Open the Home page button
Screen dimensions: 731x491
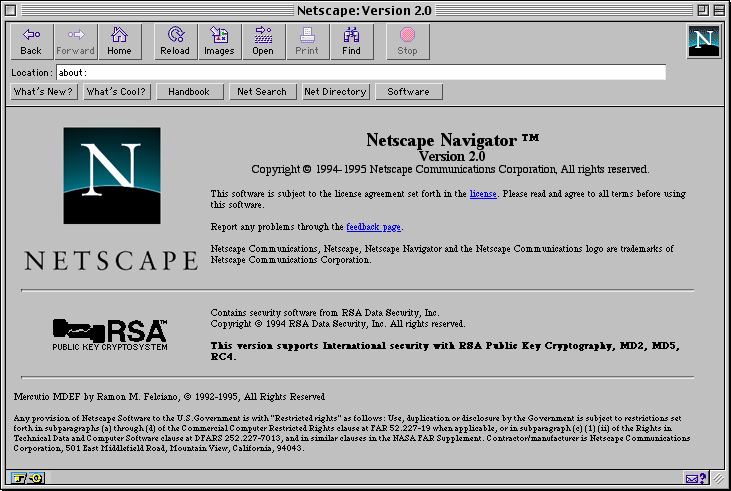pyautogui.click(x=119, y=41)
